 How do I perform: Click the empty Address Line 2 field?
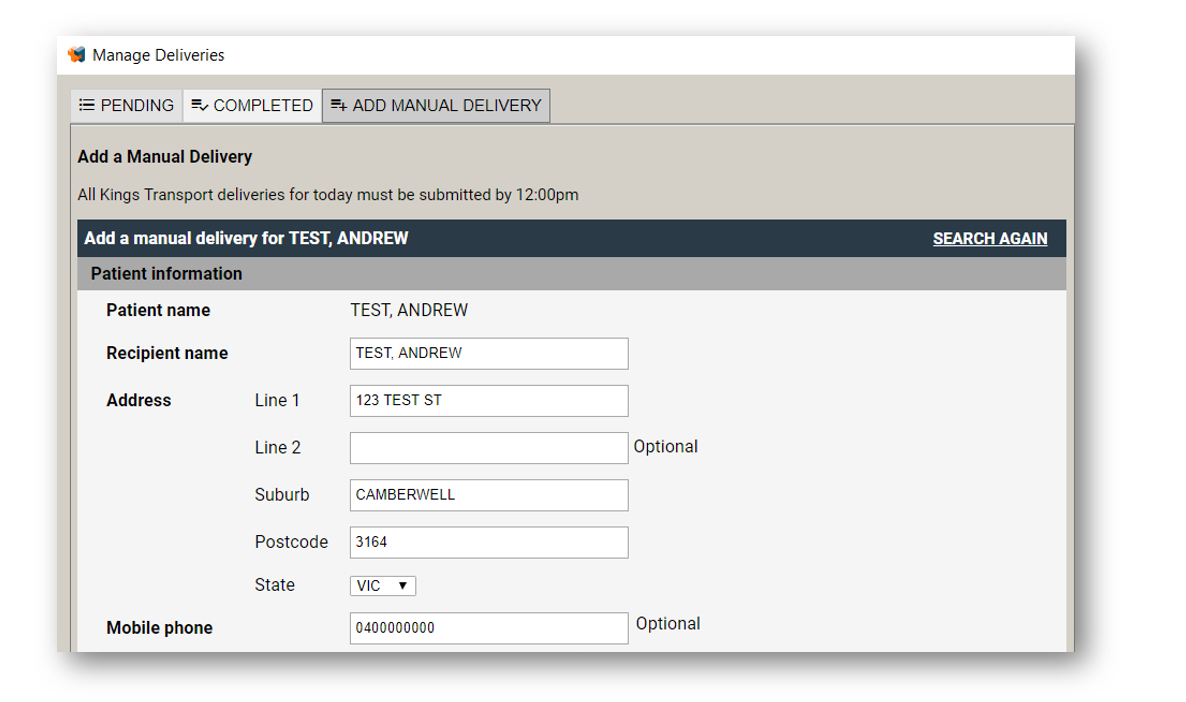489,448
